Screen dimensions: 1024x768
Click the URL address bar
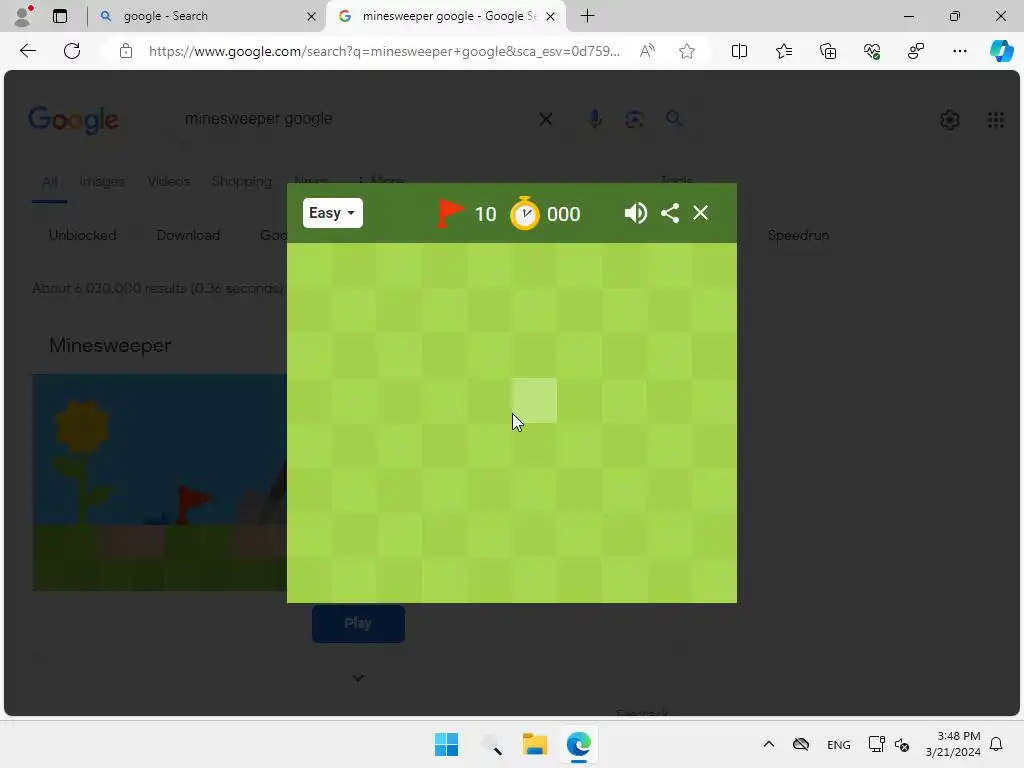click(384, 51)
